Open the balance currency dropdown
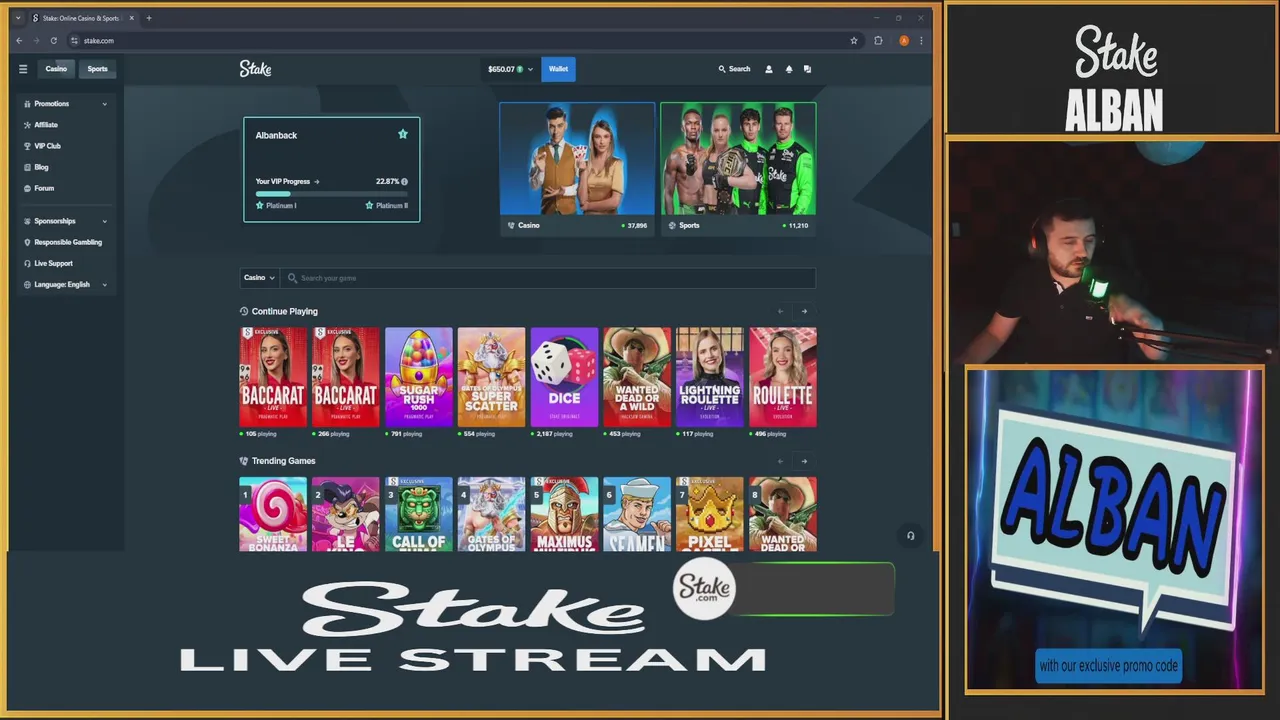The height and width of the screenshot is (720, 1280). click(x=511, y=69)
